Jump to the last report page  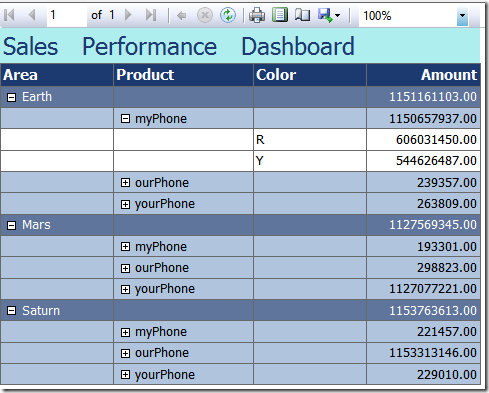pyautogui.click(x=151, y=15)
